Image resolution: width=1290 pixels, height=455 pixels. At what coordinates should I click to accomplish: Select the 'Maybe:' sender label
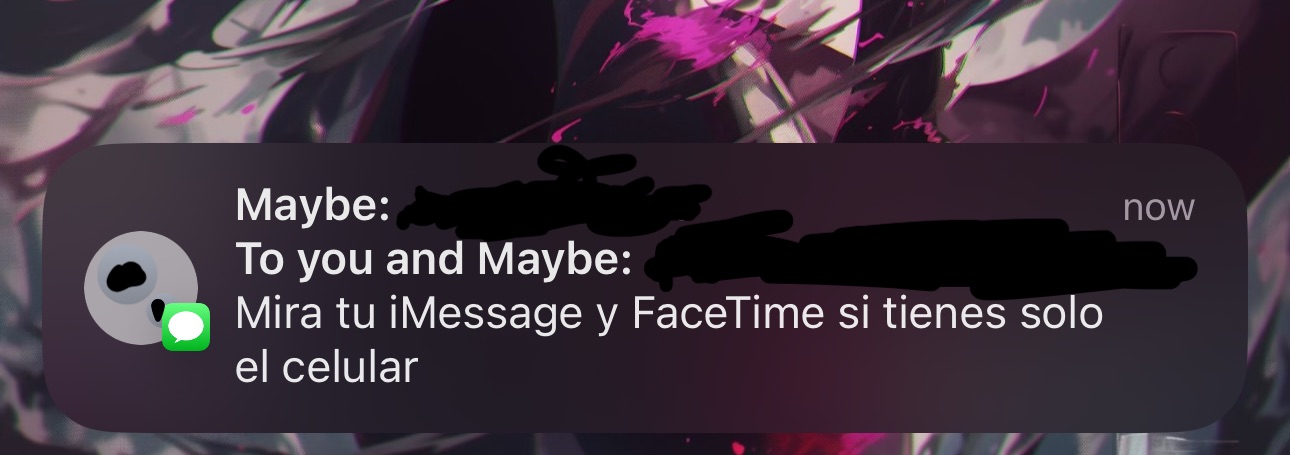tap(311, 207)
